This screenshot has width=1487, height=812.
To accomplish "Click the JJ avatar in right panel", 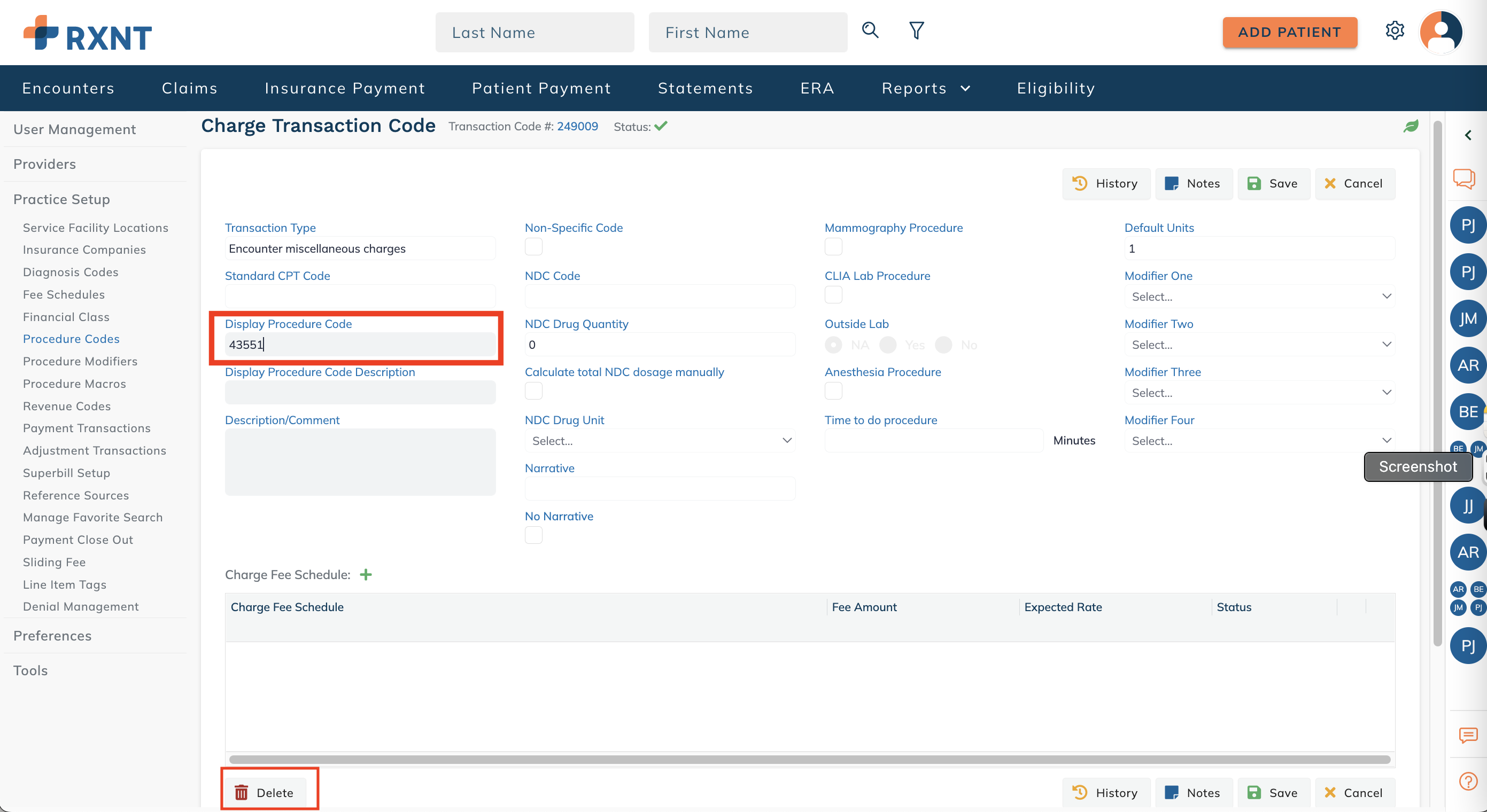I will (1468, 505).
